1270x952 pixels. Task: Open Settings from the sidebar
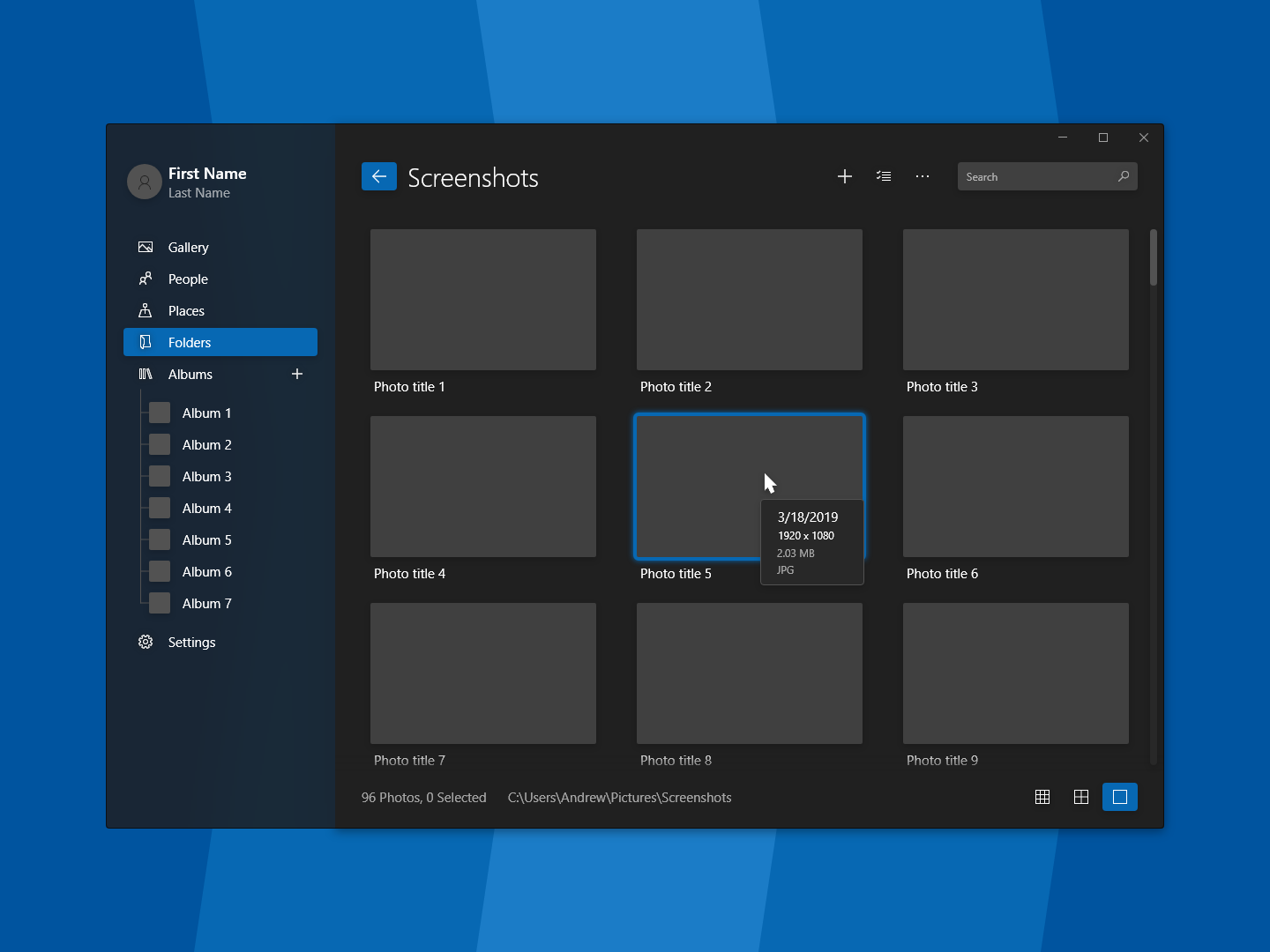coord(190,643)
